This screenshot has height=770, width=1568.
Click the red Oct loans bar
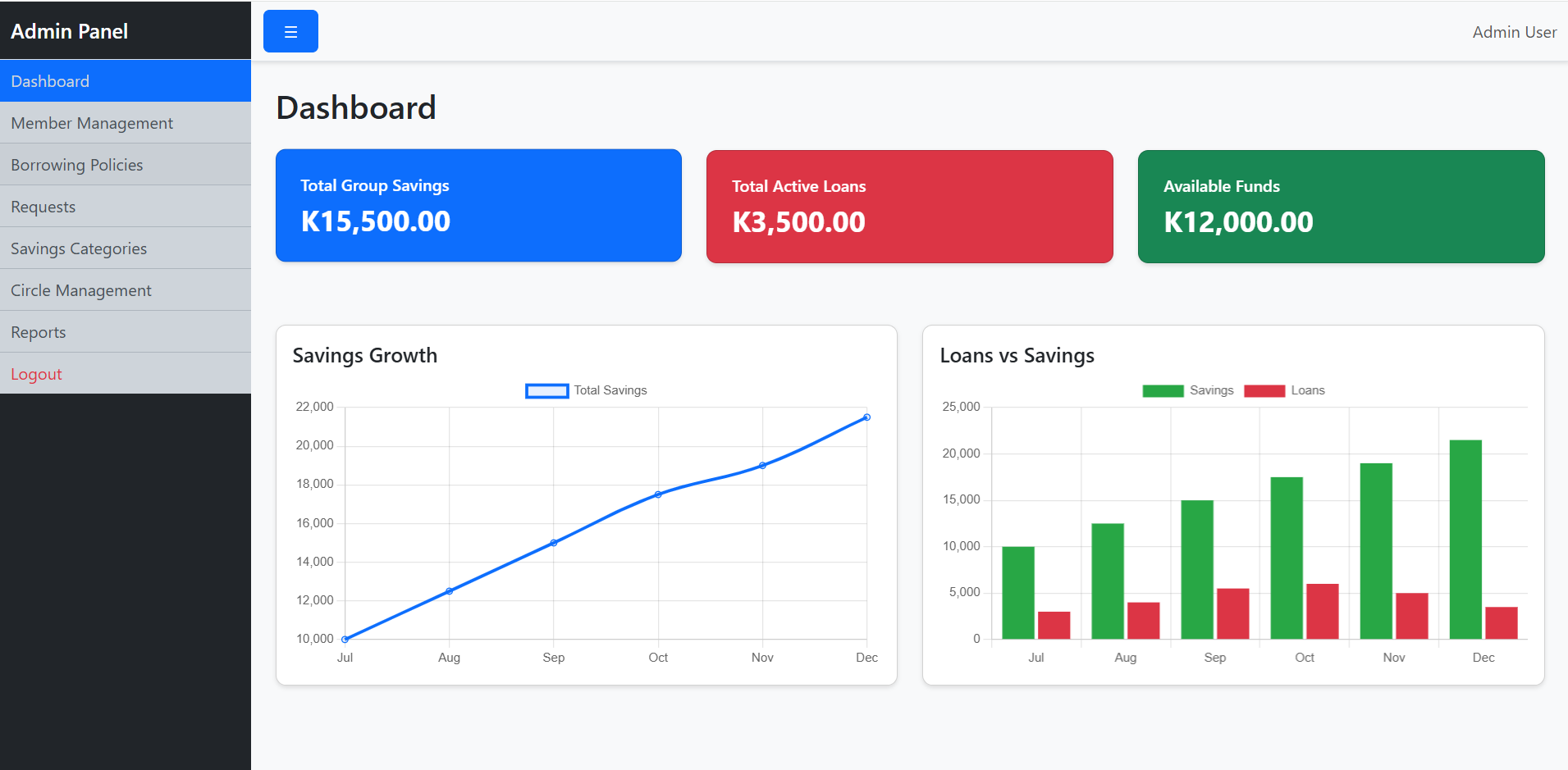coord(1323,612)
